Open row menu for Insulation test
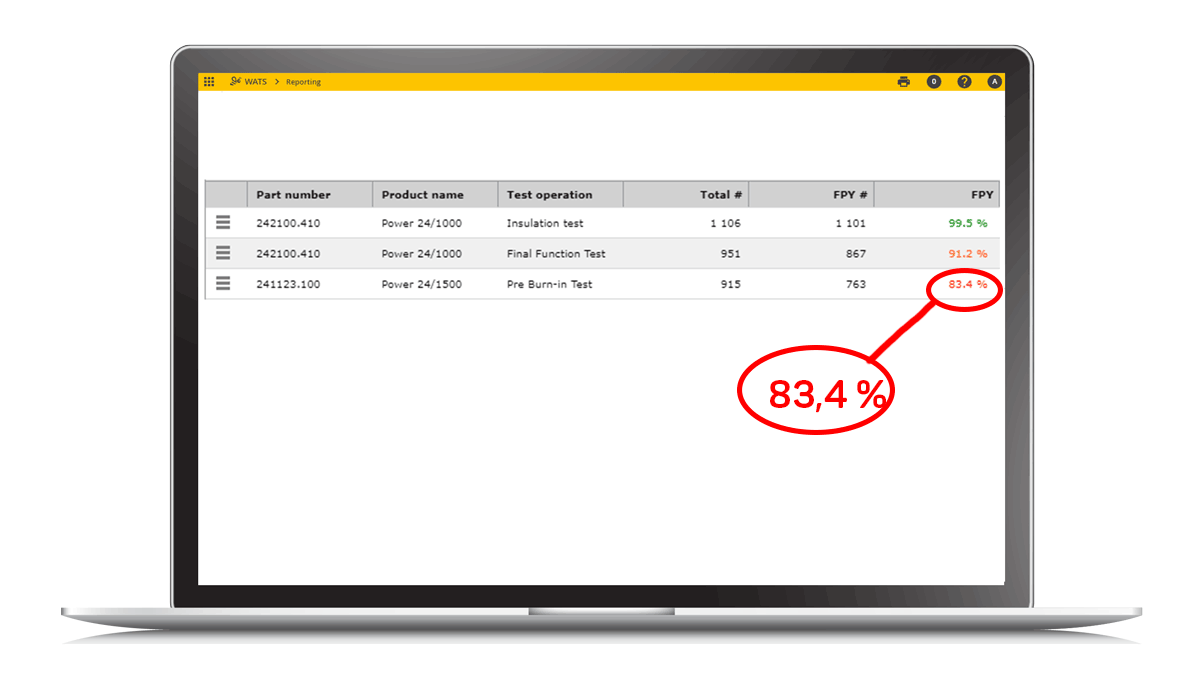 tap(223, 223)
